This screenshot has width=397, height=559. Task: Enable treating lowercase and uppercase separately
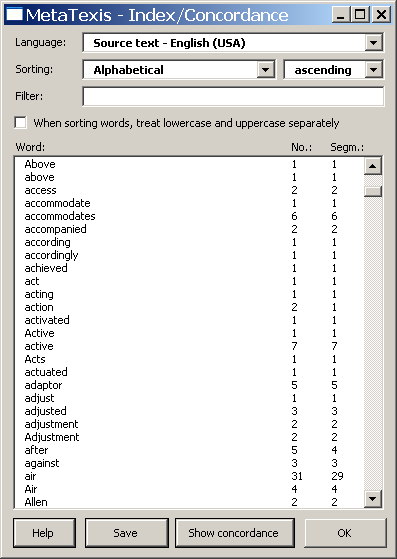pos(21,123)
